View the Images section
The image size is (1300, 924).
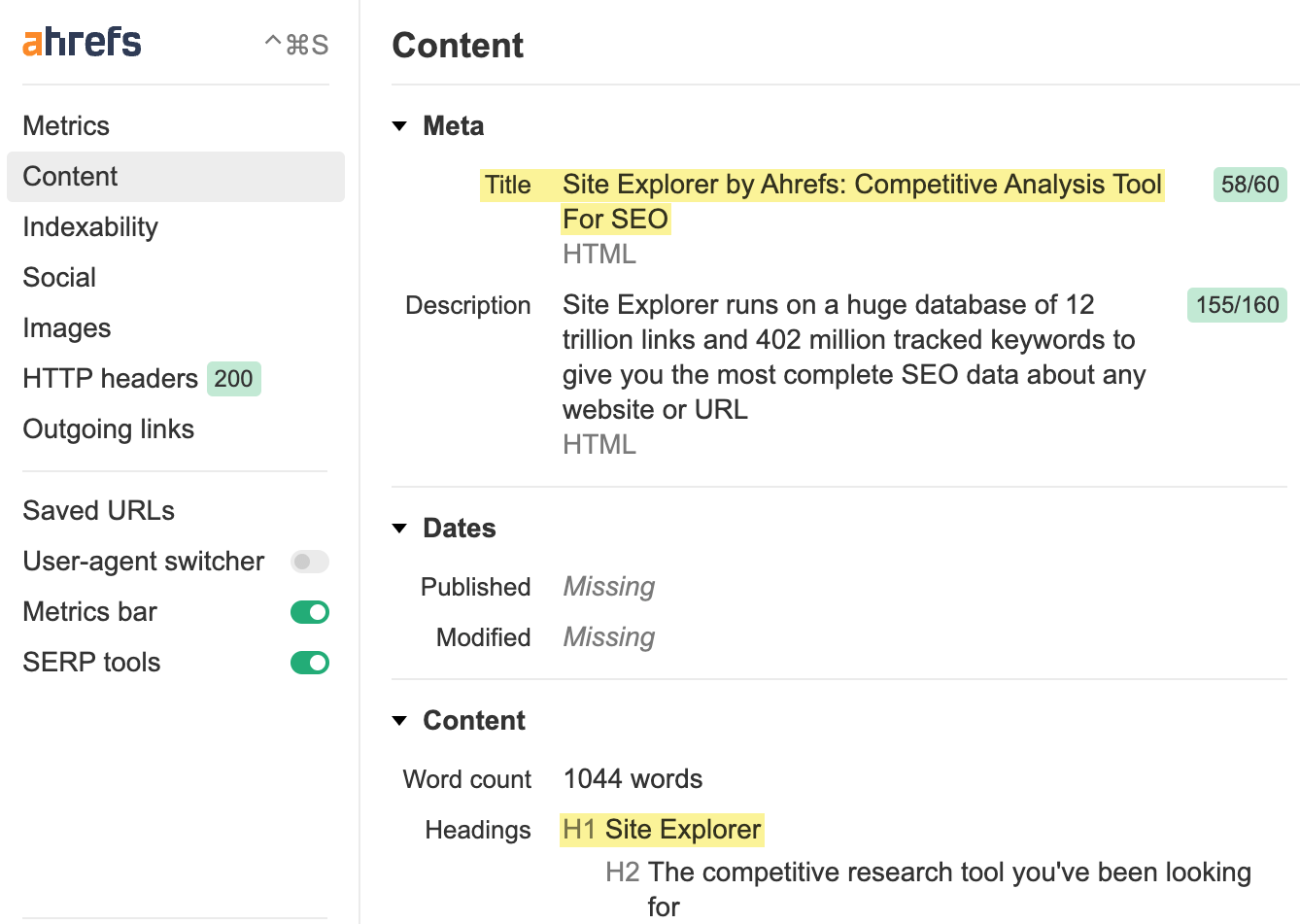coord(66,327)
